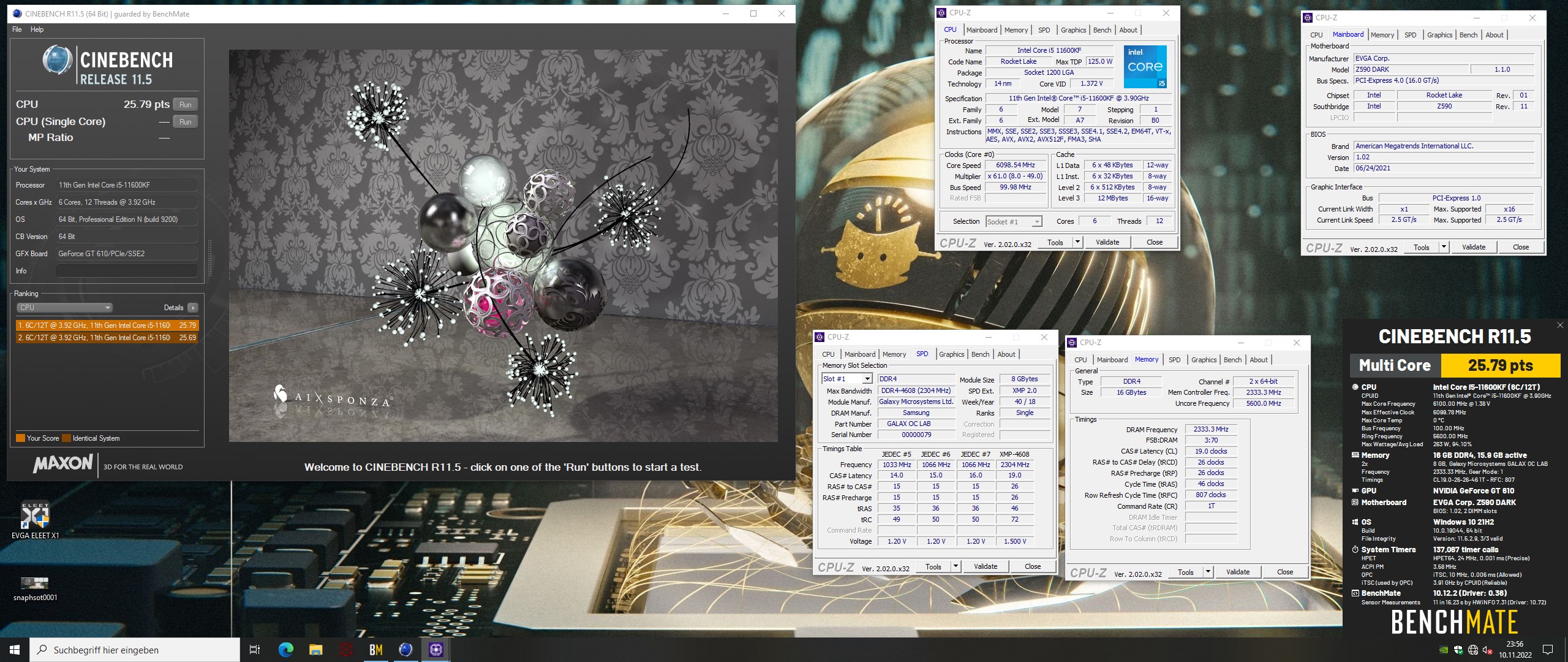Open the File menu in Cinebench
This screenshot has height=662, width=1568.
point(17,29)
